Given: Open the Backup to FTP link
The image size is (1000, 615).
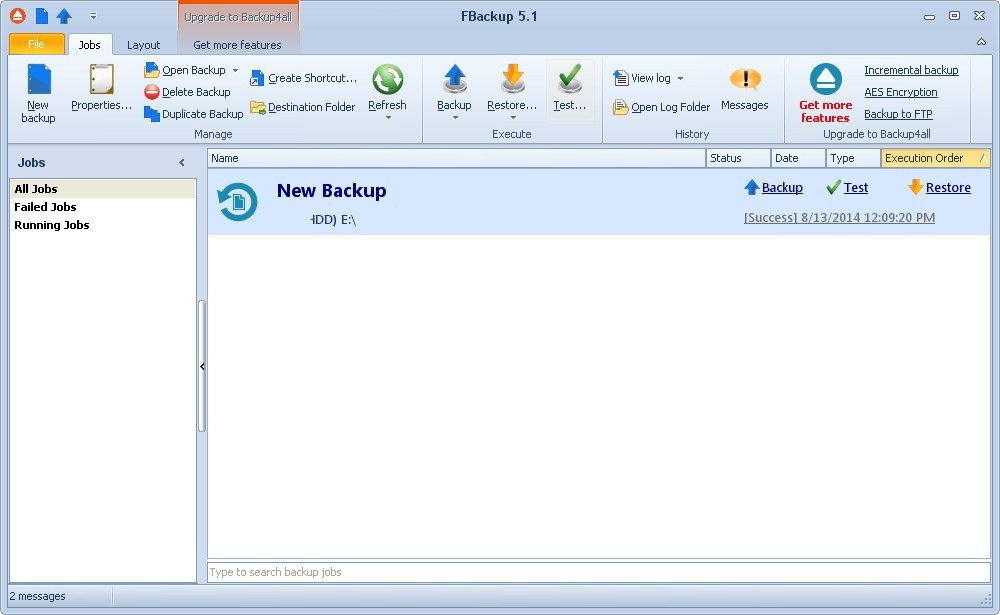Looking at the screenshot, I should coord(898,114).
